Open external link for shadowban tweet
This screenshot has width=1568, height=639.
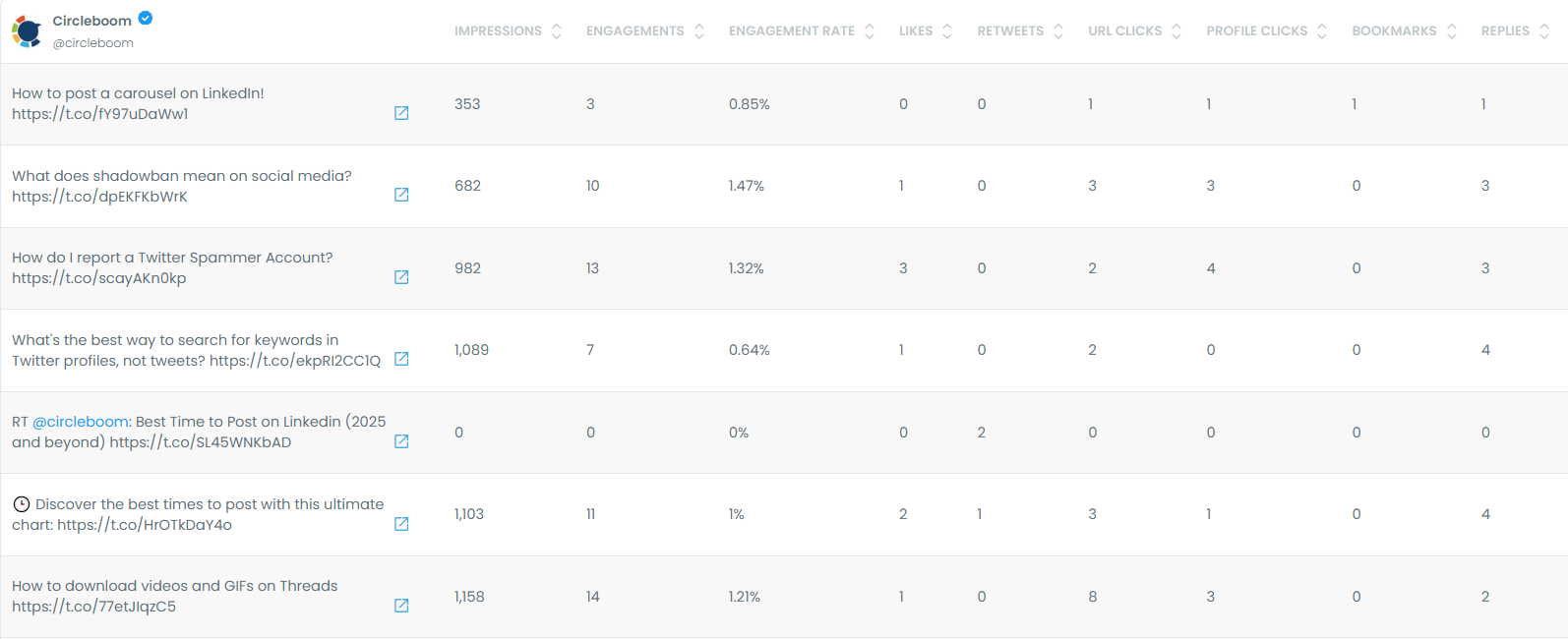click(401, 195)
